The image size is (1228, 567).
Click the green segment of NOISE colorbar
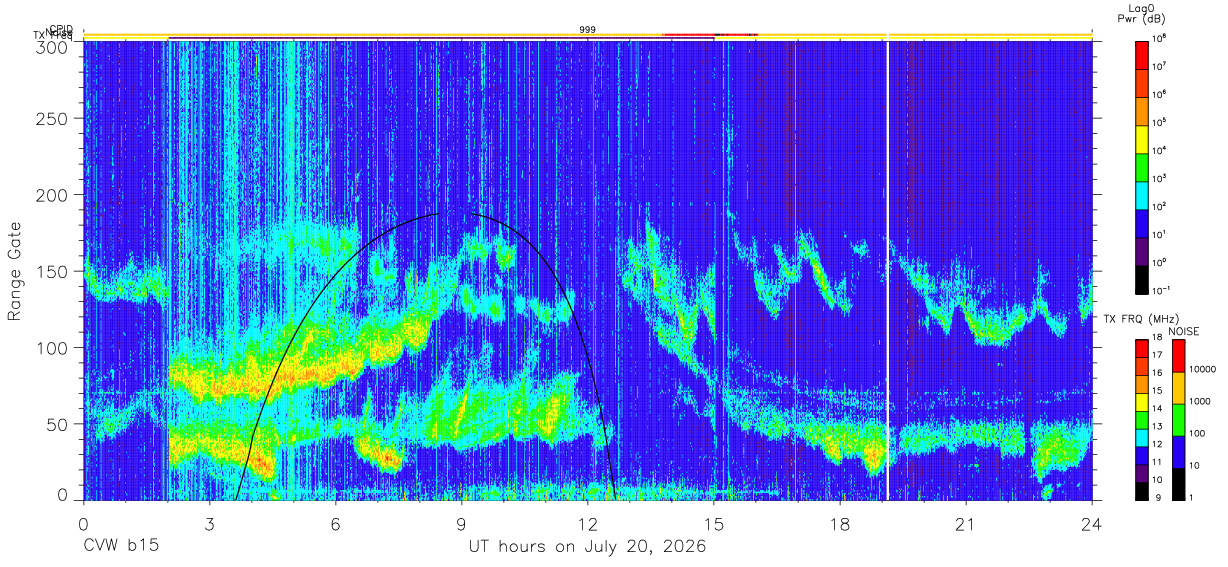pos(1179,419)
